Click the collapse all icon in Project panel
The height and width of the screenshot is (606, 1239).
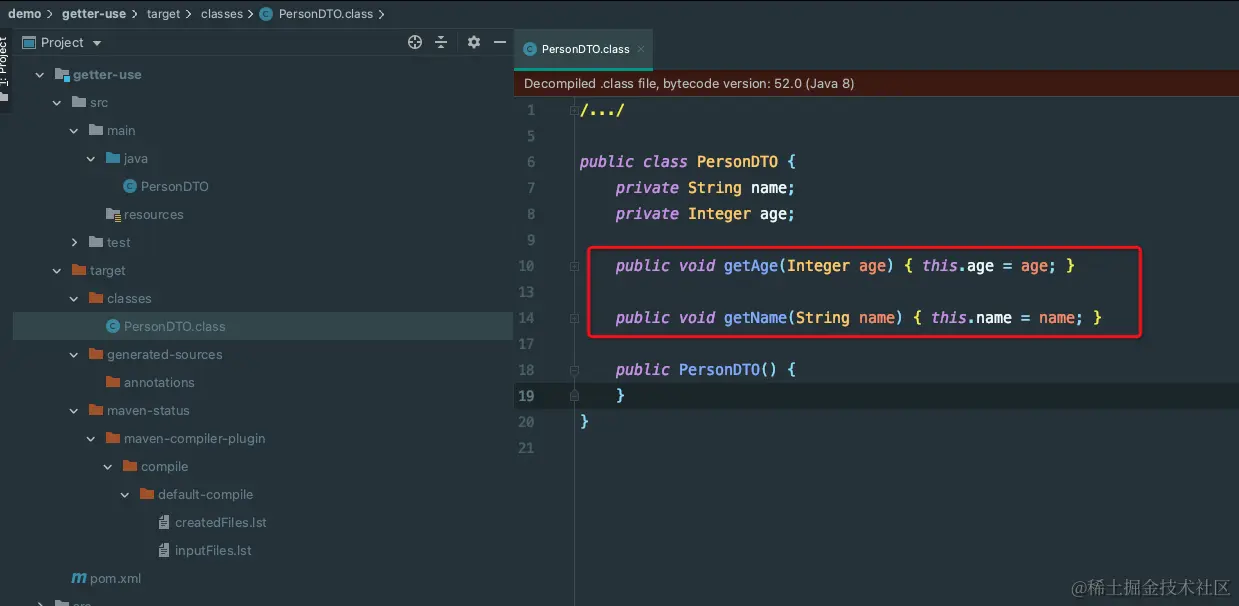441,42
